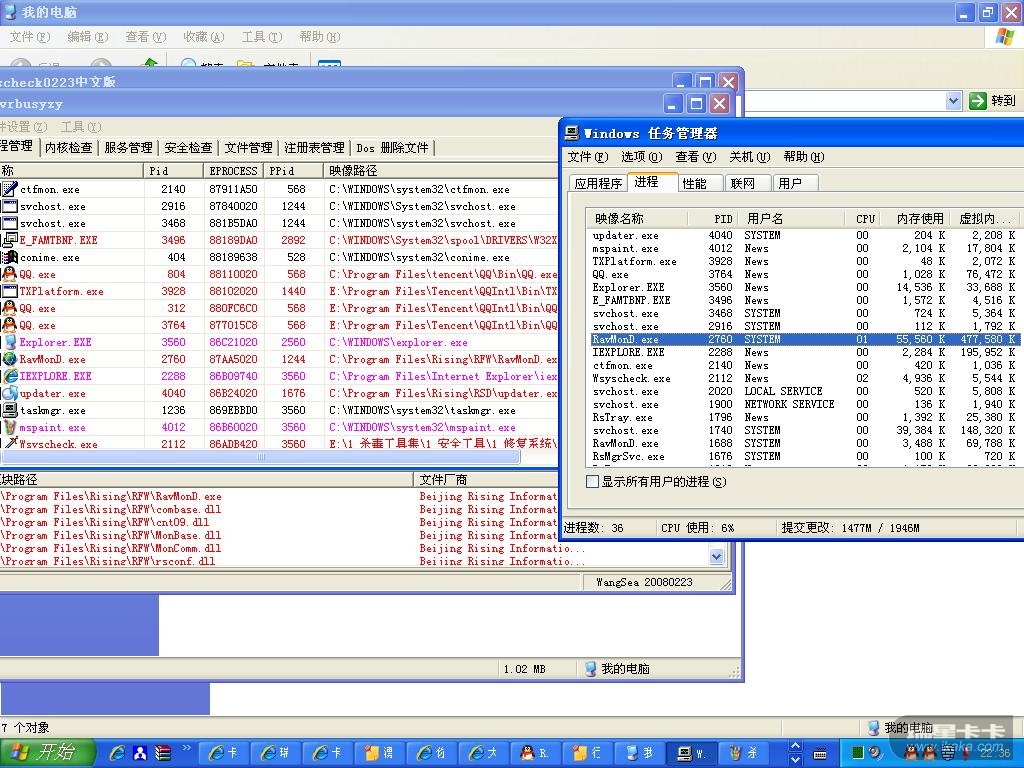This screenshot has height=768, width=1024.
Task: Click the RavMonD.exe icon in Wsyscheck
Action: click(9, 359)
